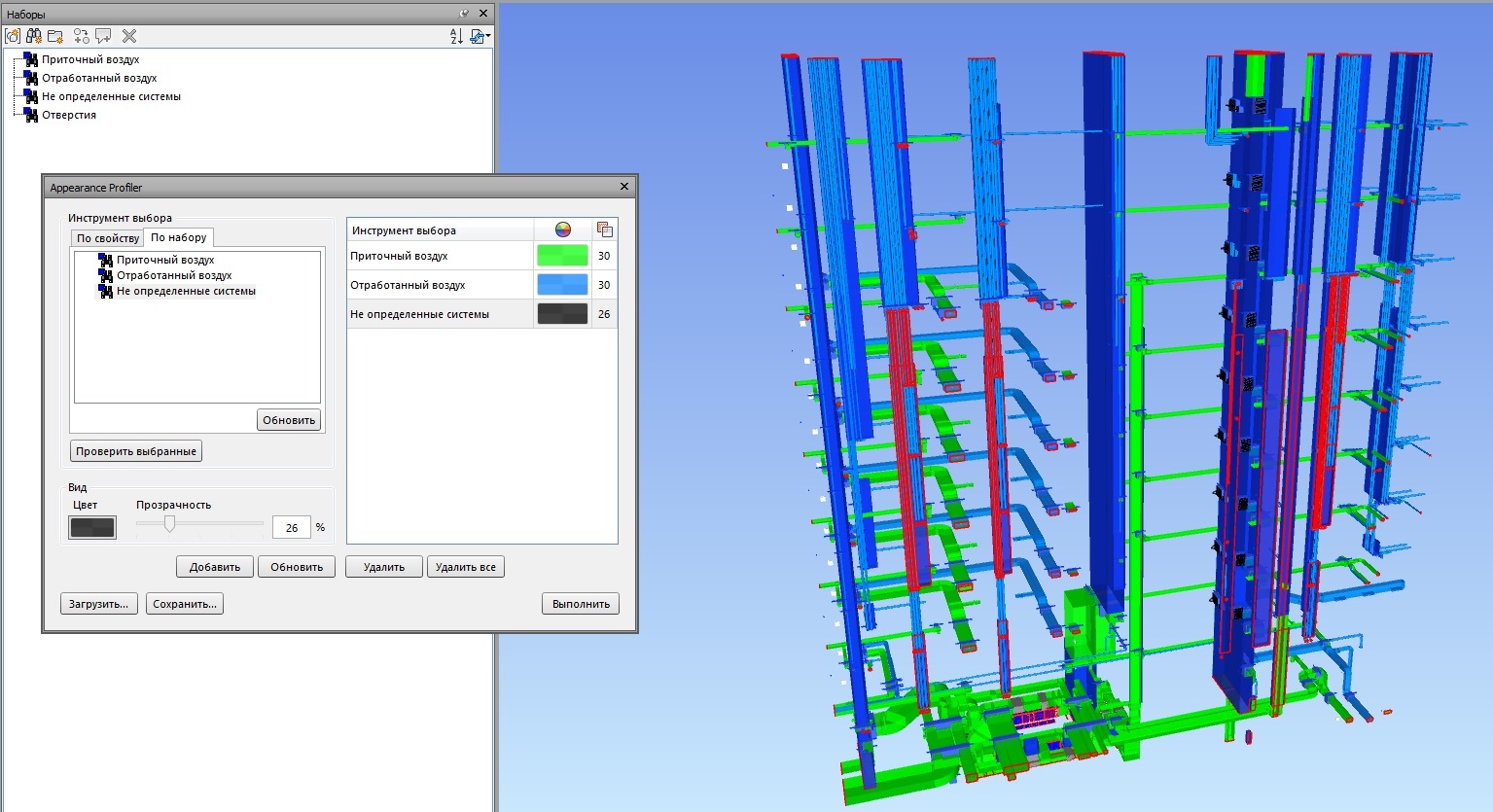
Task: Click the Add Comment speech bubble icon
Action: click(x=103, y=36)
